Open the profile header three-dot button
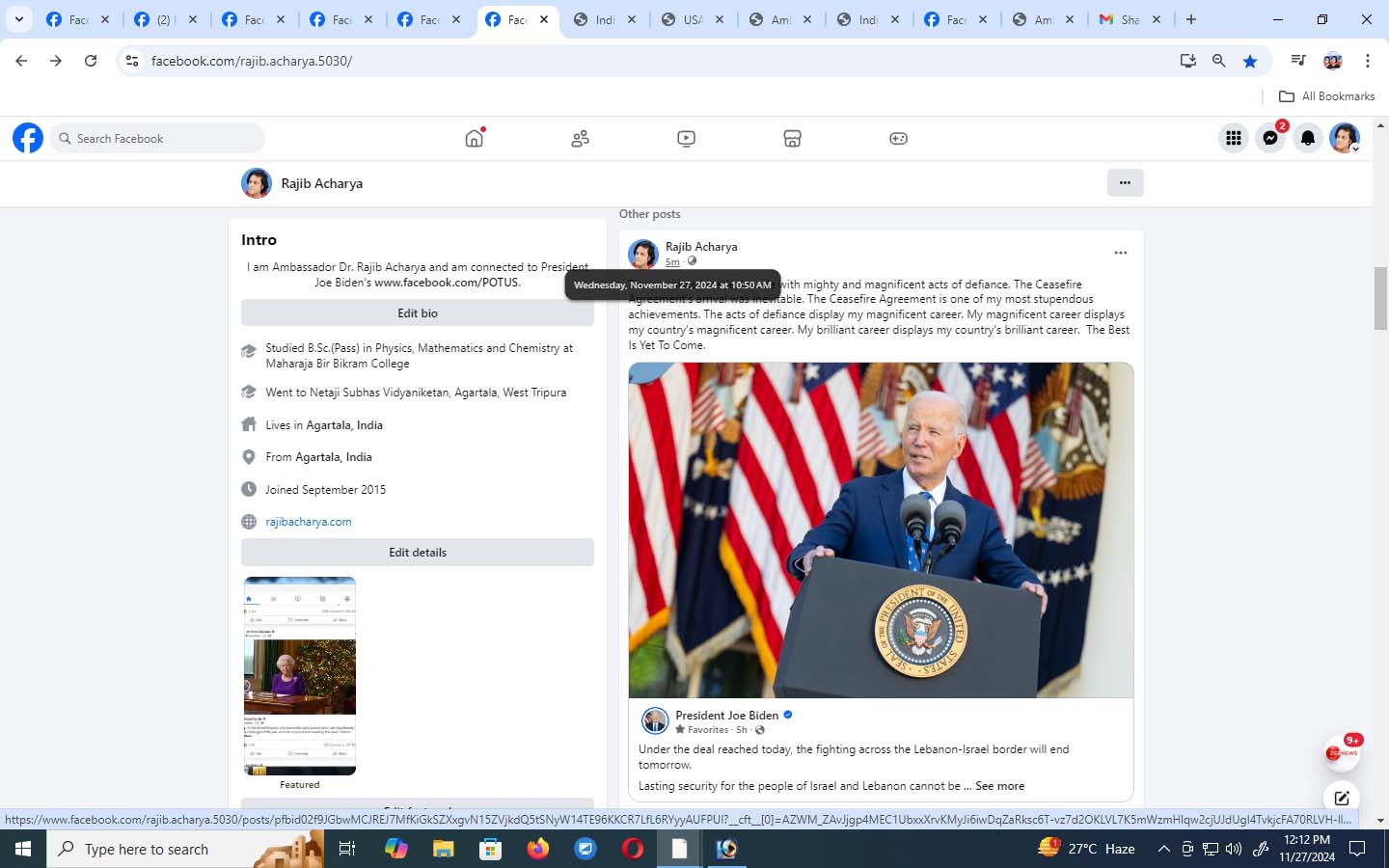 tap(1125, 182)
